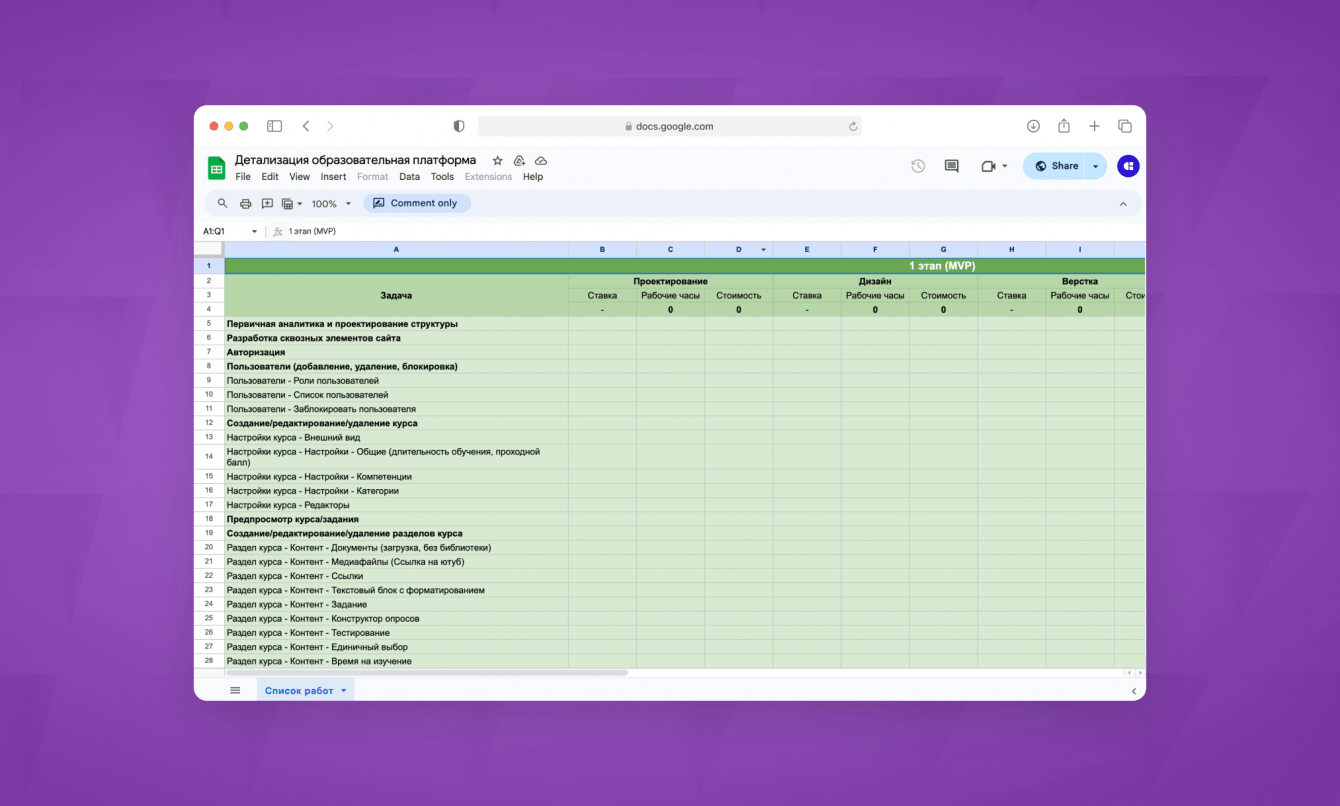Open version history clock icon
Viewport: 1340px width, 806px height.
917,166
